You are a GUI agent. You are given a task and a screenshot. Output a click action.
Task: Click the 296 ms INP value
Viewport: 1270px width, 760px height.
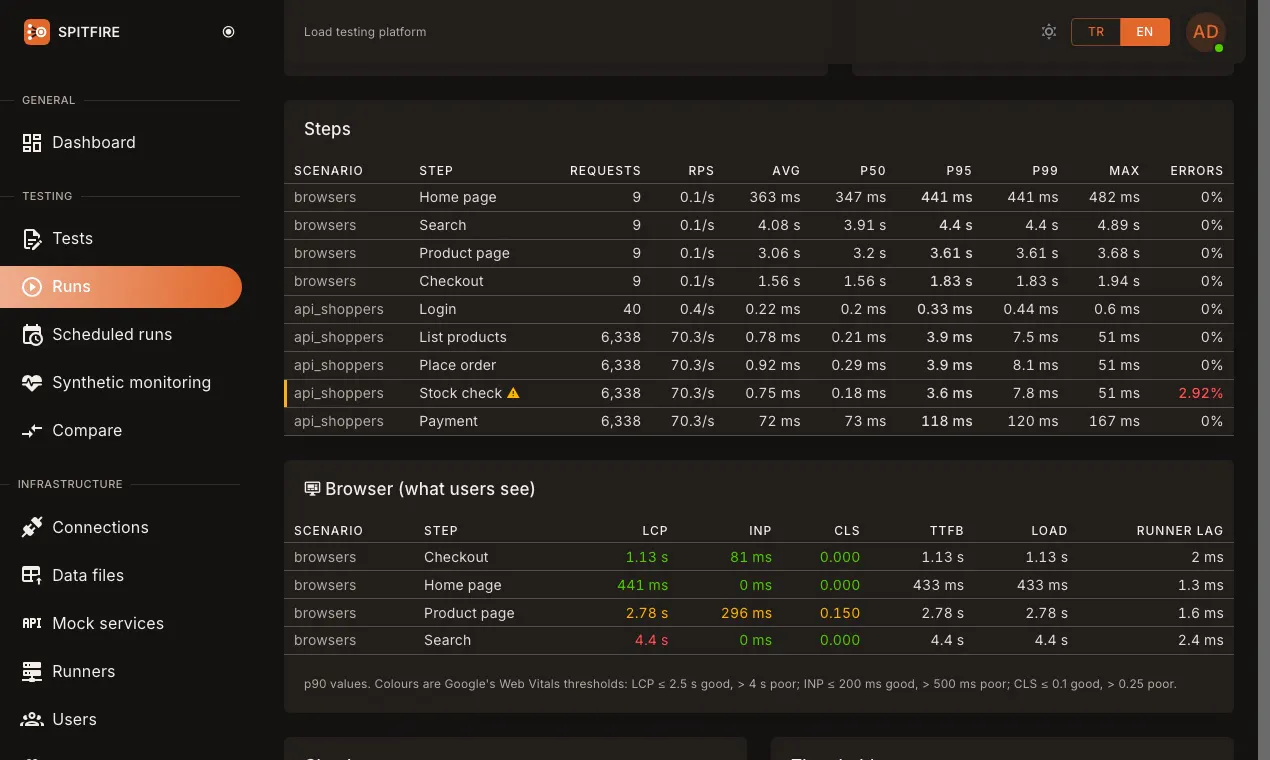pos(746,613)
